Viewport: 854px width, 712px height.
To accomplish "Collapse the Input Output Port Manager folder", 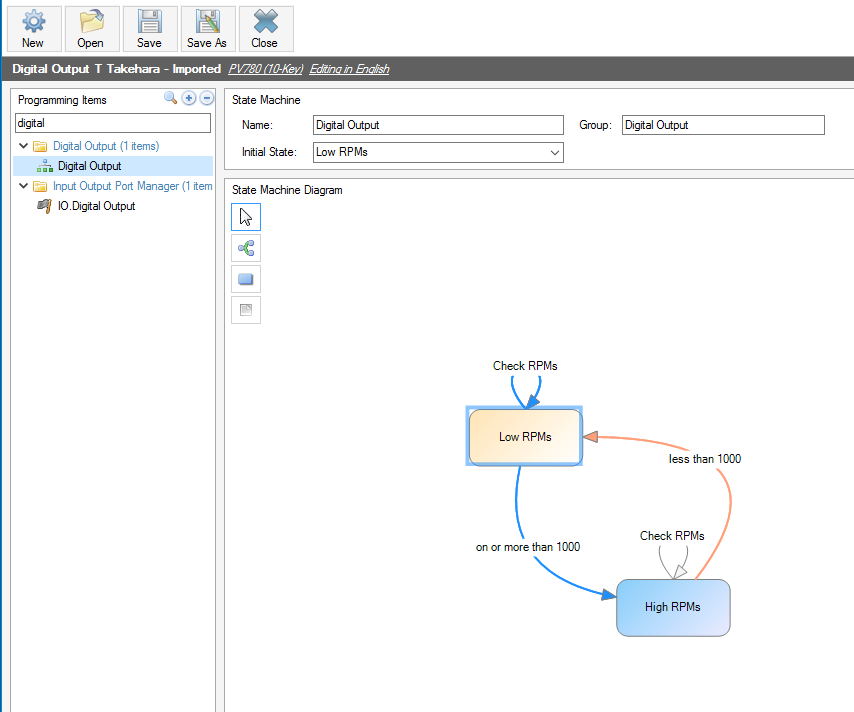I will (24, 186).
